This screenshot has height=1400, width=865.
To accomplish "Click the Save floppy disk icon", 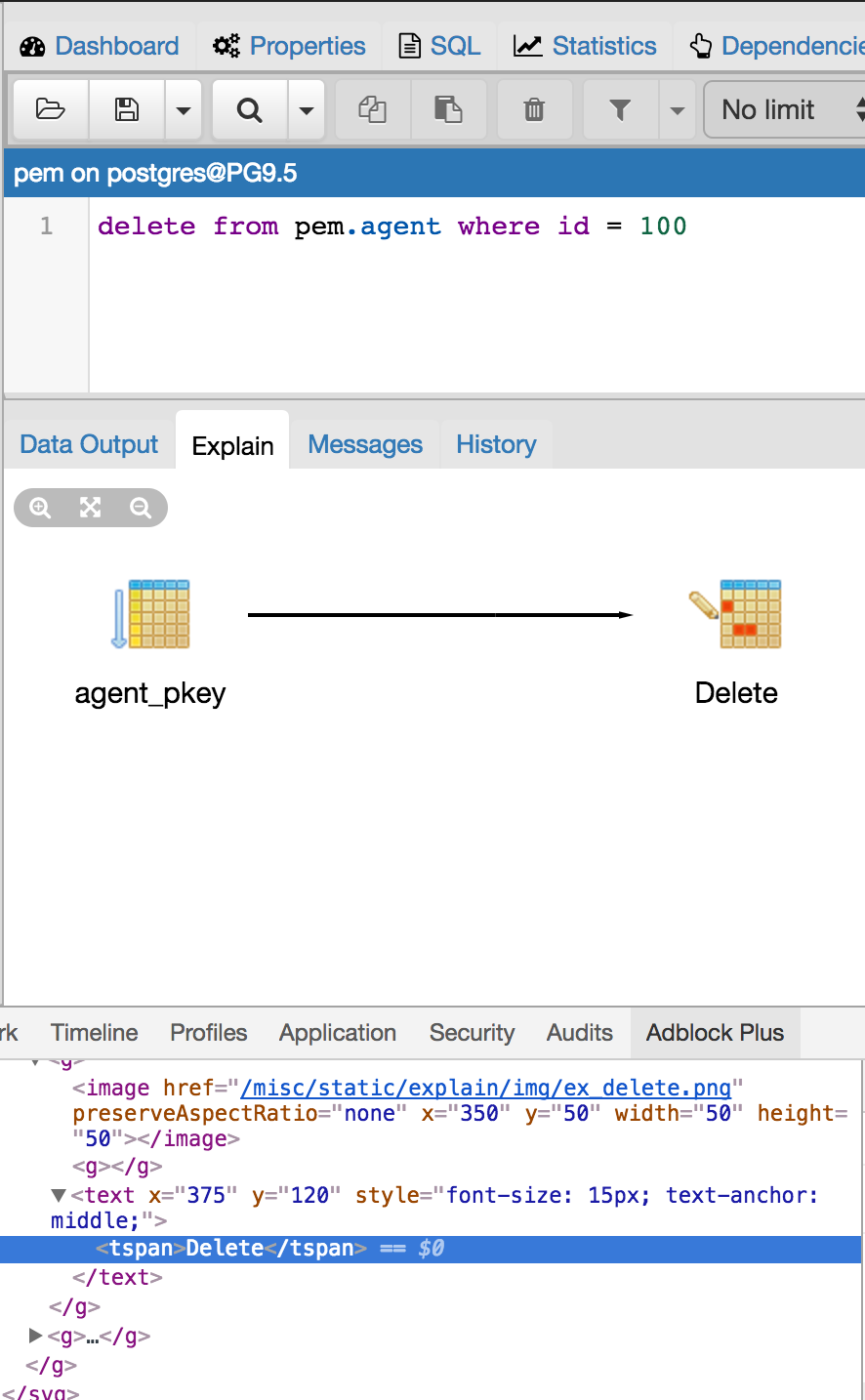I will click(127, 109).
